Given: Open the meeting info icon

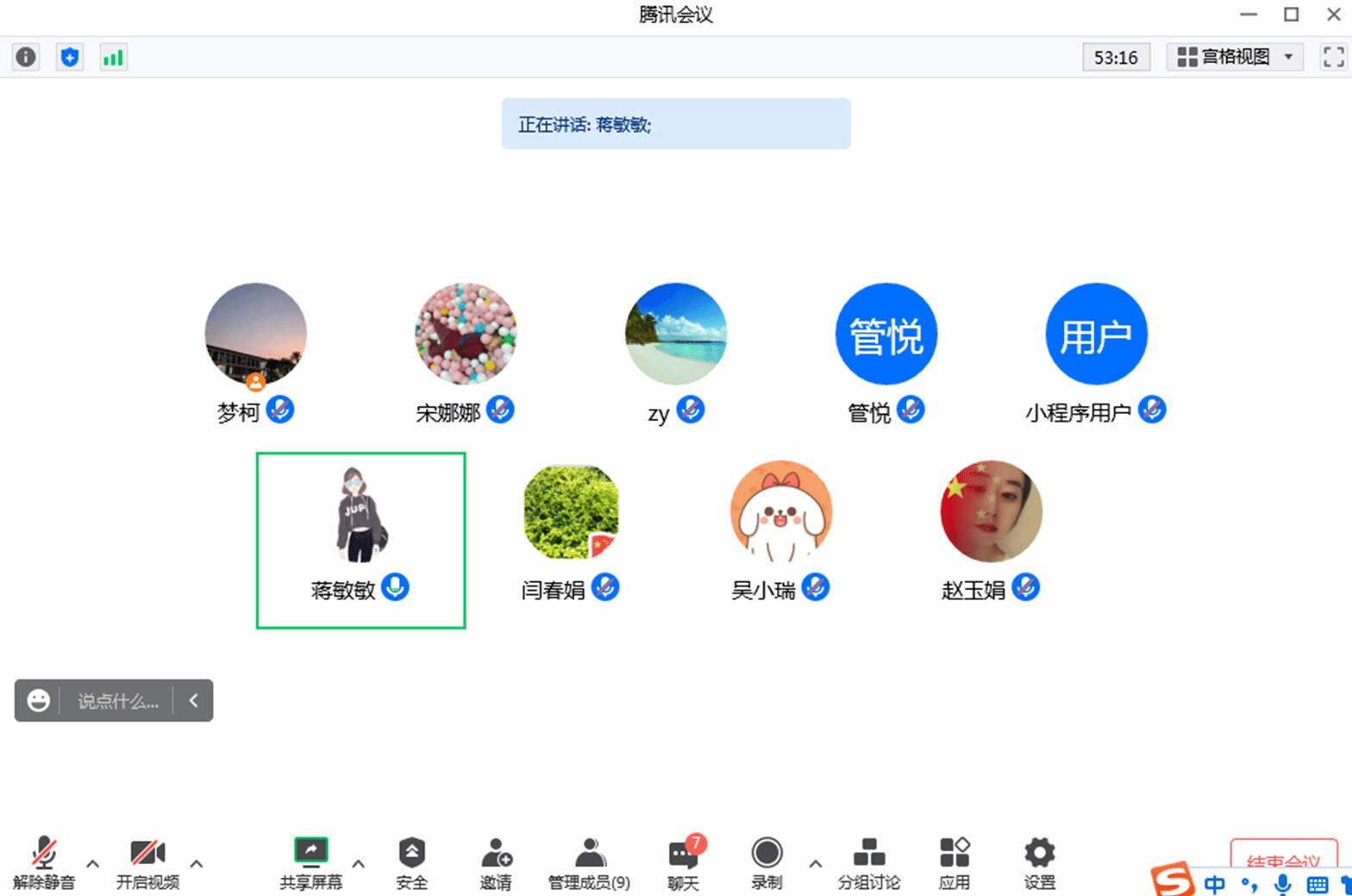Looking at the screenshot, I should click(26, 57).
